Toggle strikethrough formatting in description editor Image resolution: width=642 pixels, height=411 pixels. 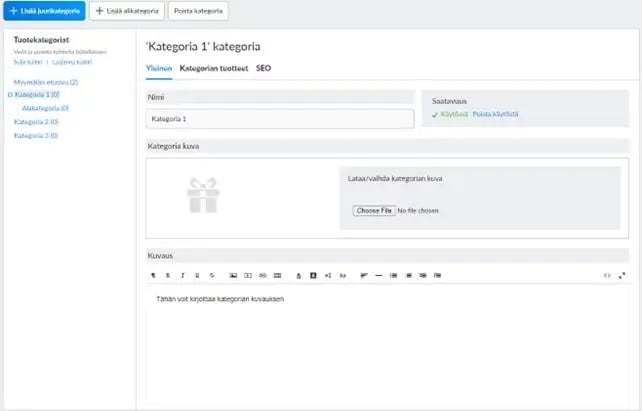point(212,276)
